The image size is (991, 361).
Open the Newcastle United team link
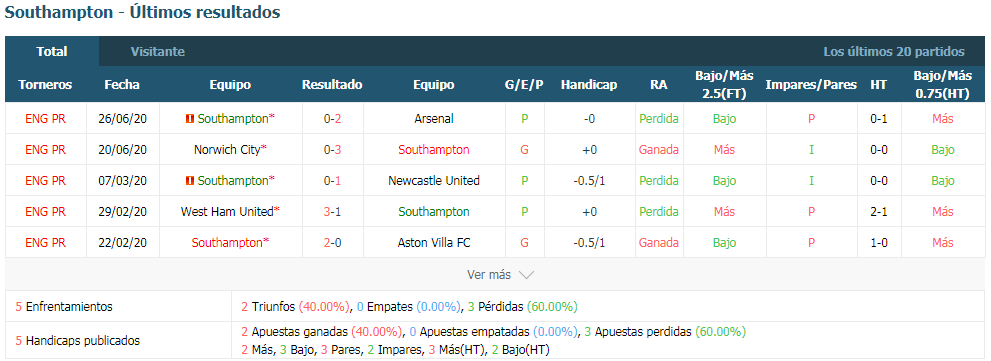coord(434,181)
